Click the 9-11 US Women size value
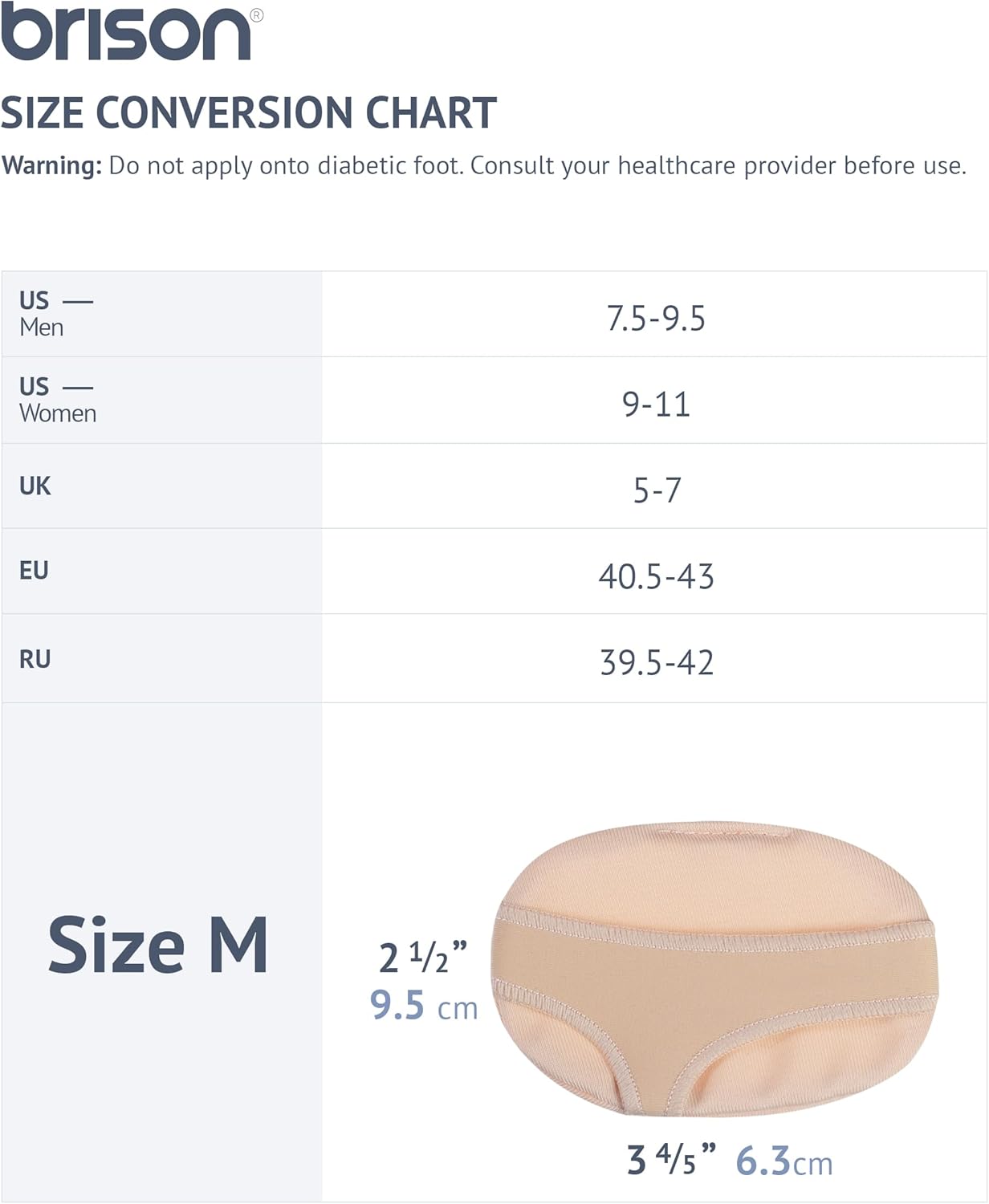Image resolution: width=989 pixels, height=1204 pixels. point(656,404)
